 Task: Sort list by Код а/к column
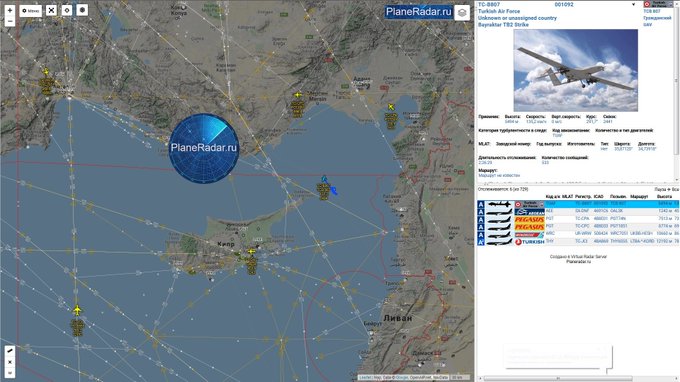click(552, 196)
